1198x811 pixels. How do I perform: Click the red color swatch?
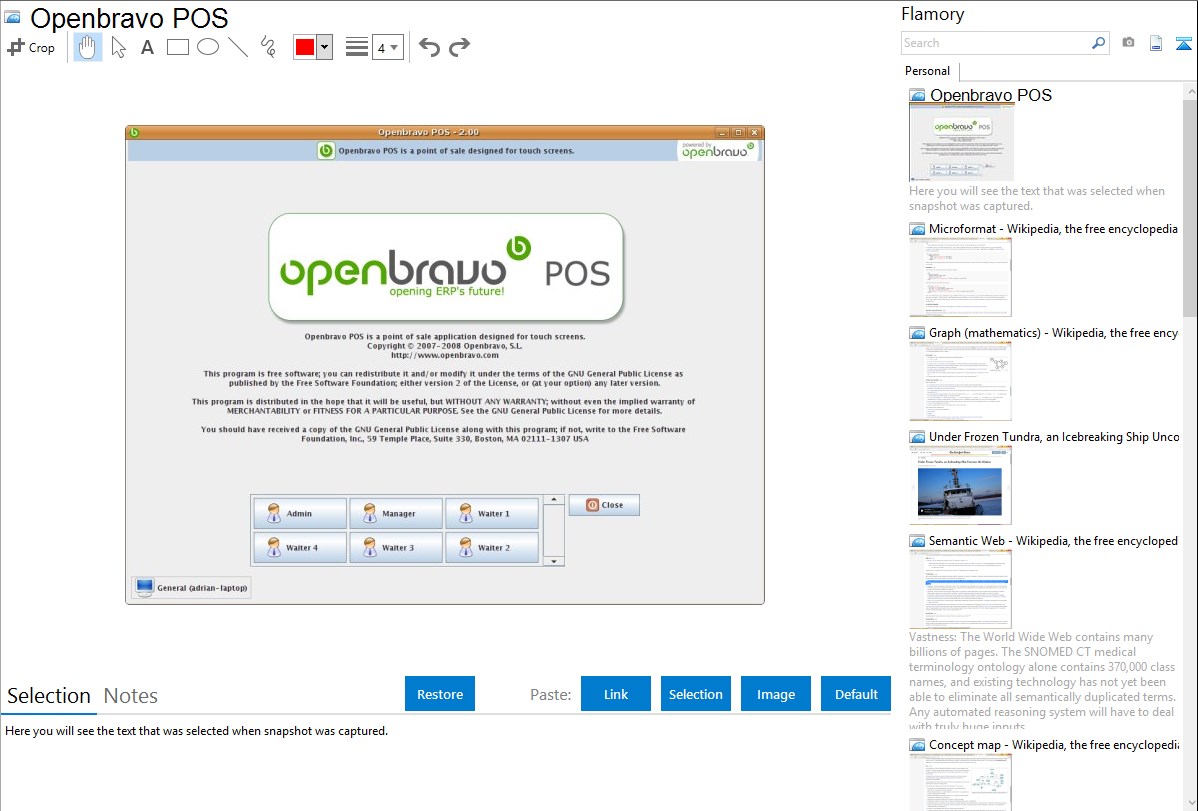[305, 47]
